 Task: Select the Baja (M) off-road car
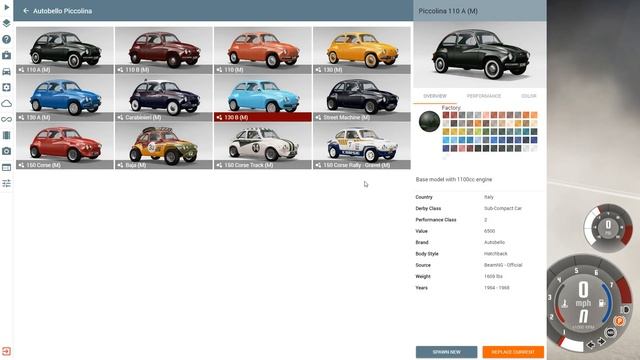point(164,146)
